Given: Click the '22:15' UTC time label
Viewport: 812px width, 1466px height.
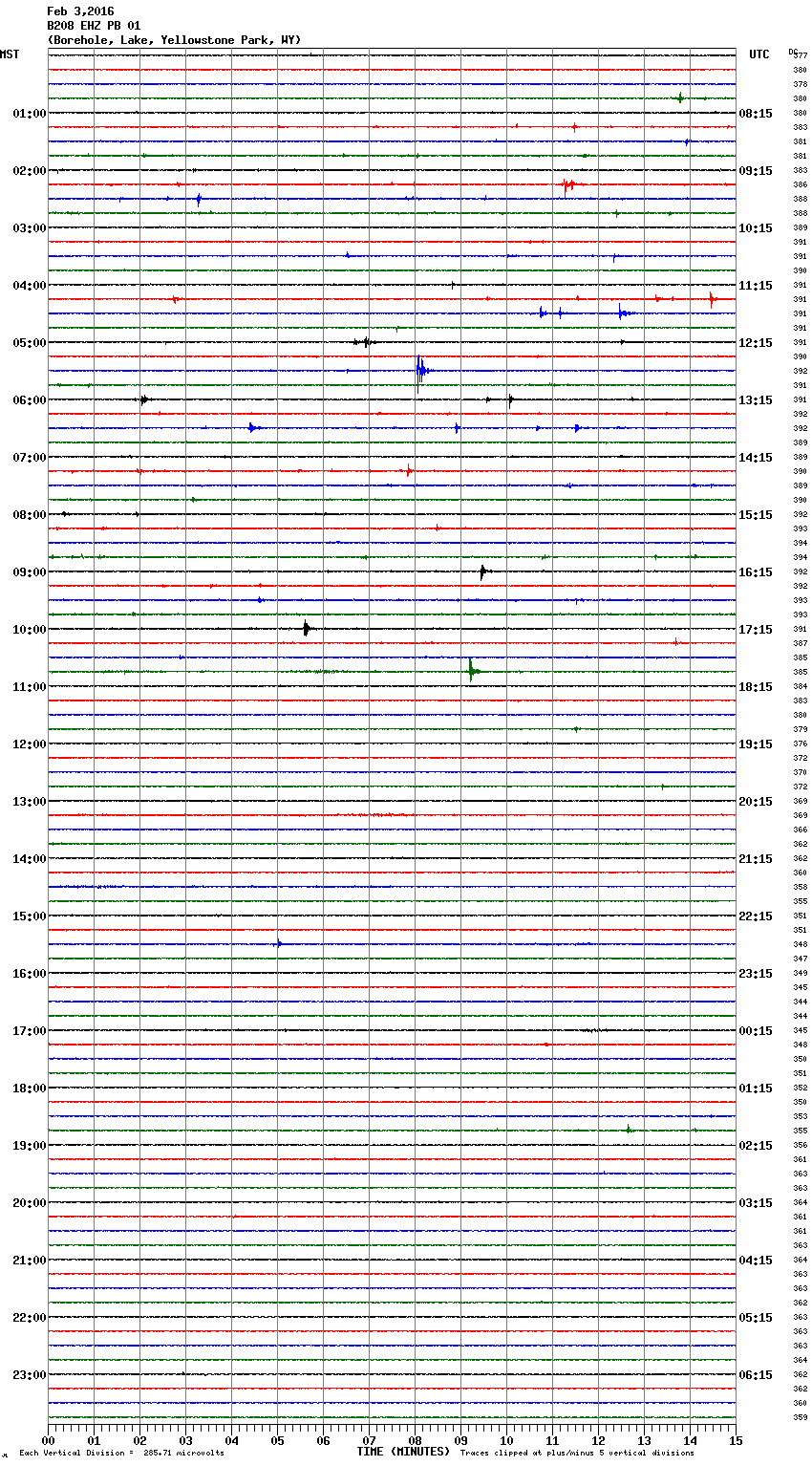Looking at the screenshot, I should 756,916.
